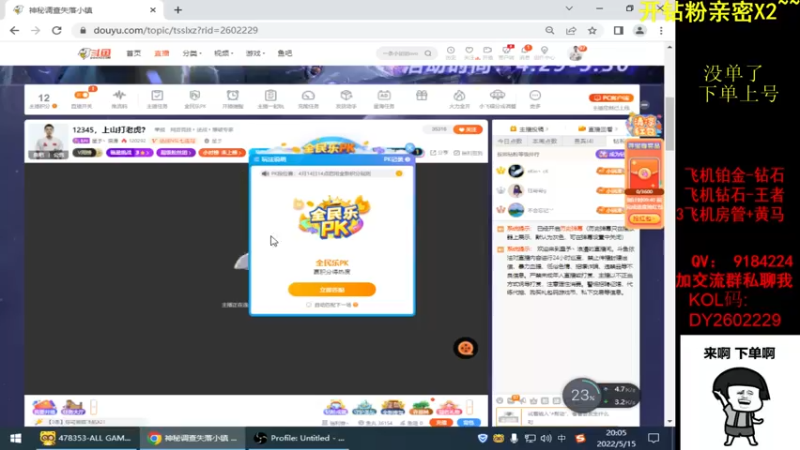Click the orange hourly-ranking badge under title

click(x=222, y=153)
